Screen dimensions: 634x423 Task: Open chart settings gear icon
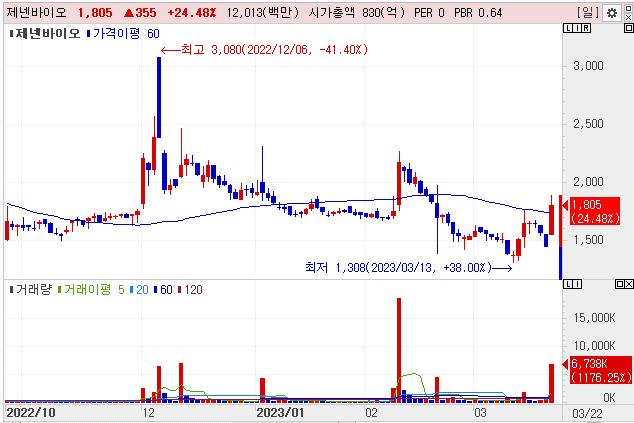click(x=612, y=13)
